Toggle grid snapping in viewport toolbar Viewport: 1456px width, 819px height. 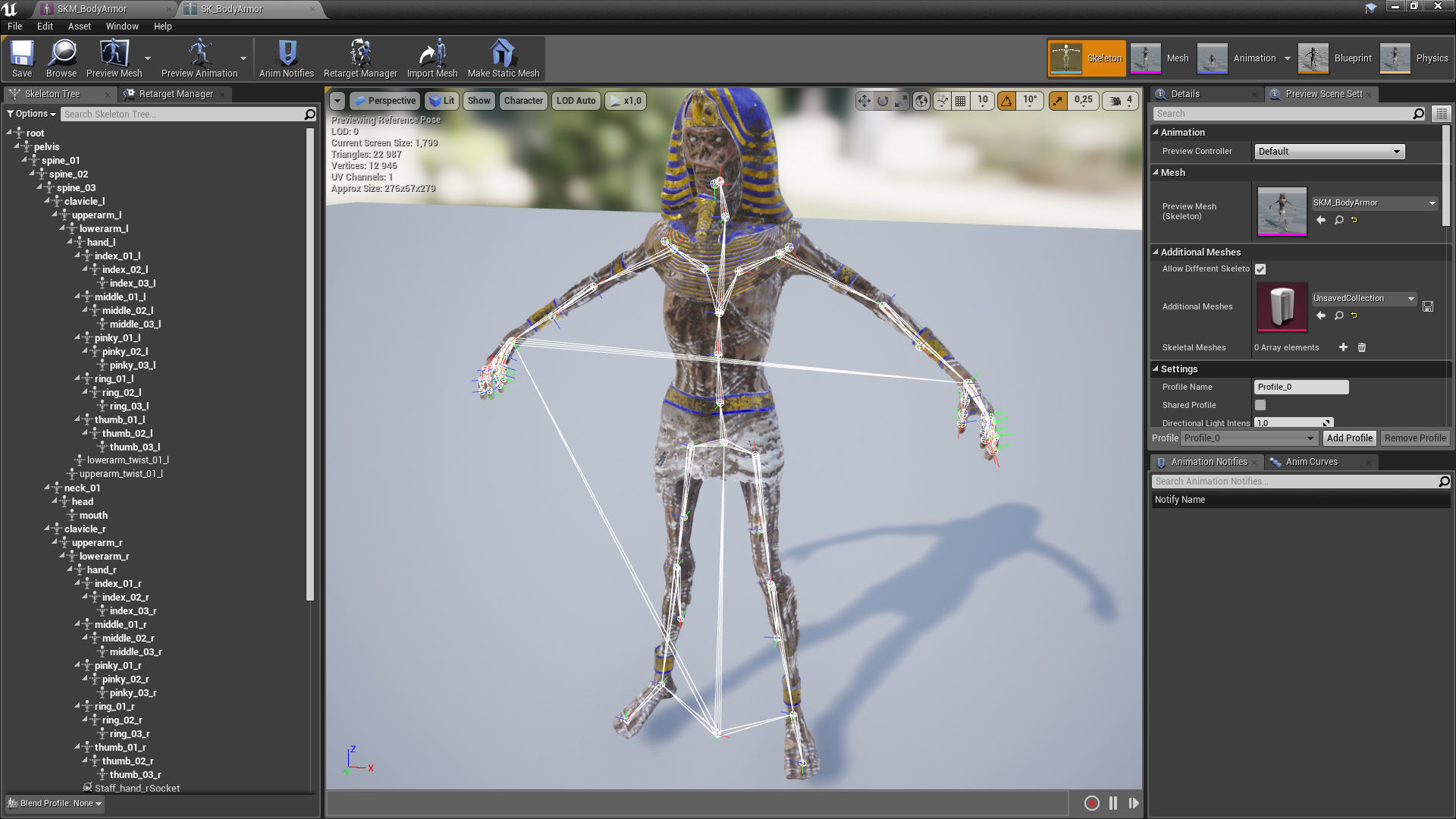tap(961, 100)
